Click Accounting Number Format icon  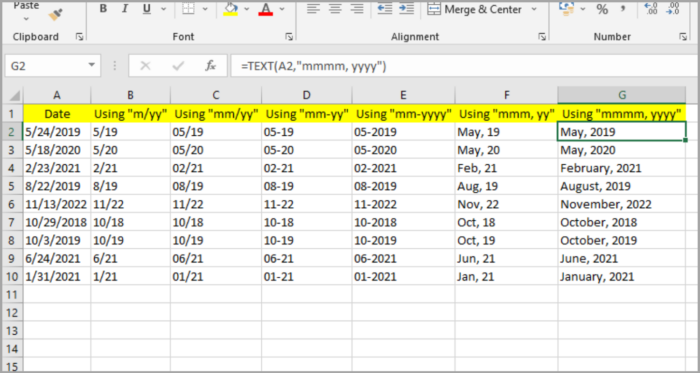(x=567, y=8)
